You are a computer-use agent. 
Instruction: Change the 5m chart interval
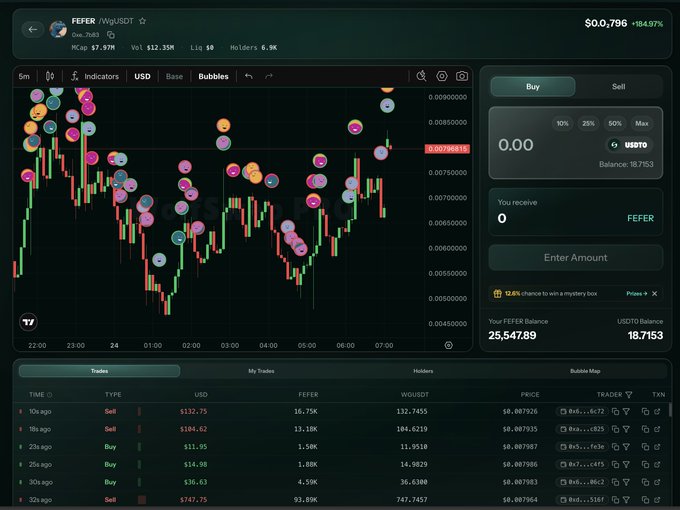(24, 76)
